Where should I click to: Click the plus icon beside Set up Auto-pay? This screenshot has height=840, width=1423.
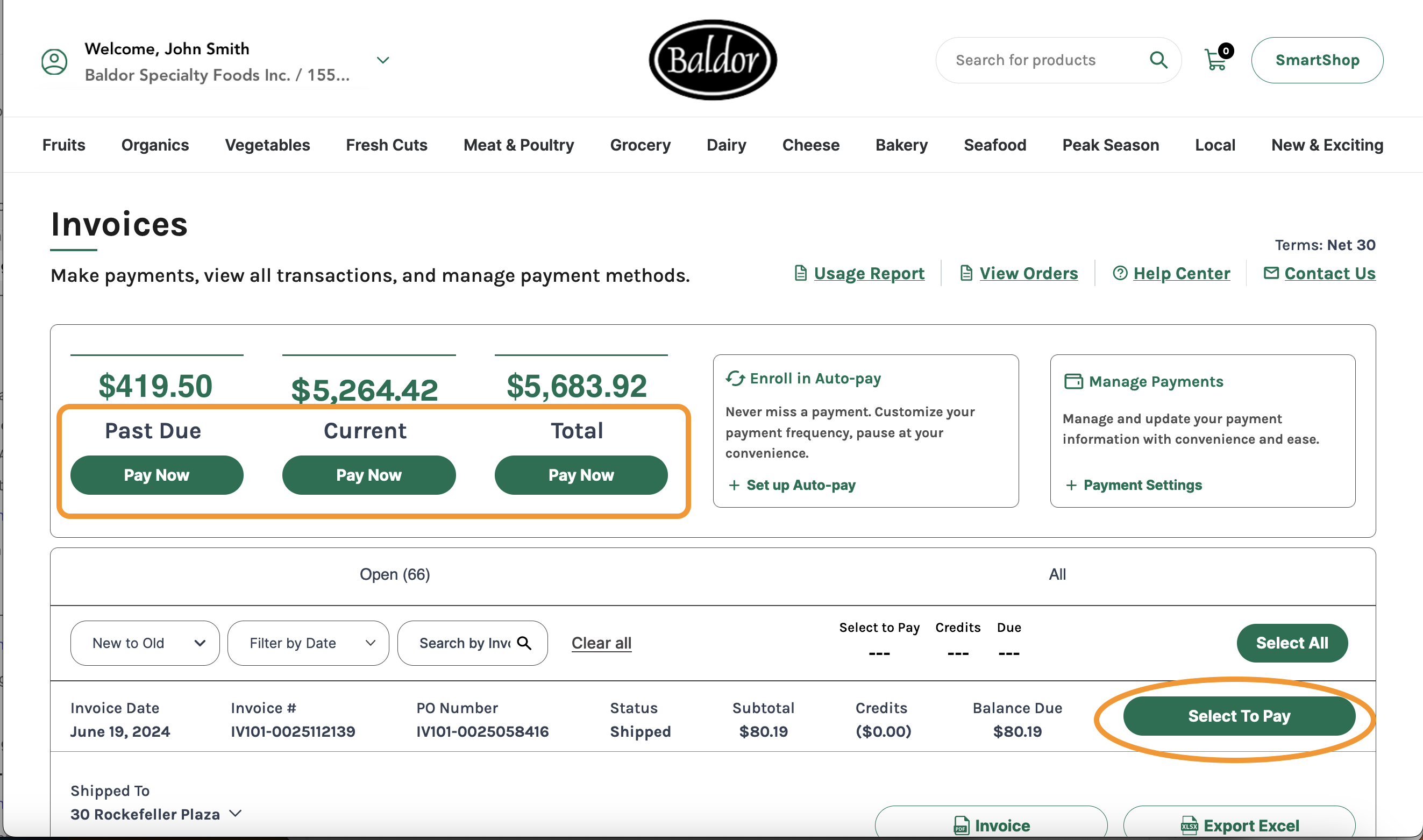pyautogui.click(x=734, y=485)
